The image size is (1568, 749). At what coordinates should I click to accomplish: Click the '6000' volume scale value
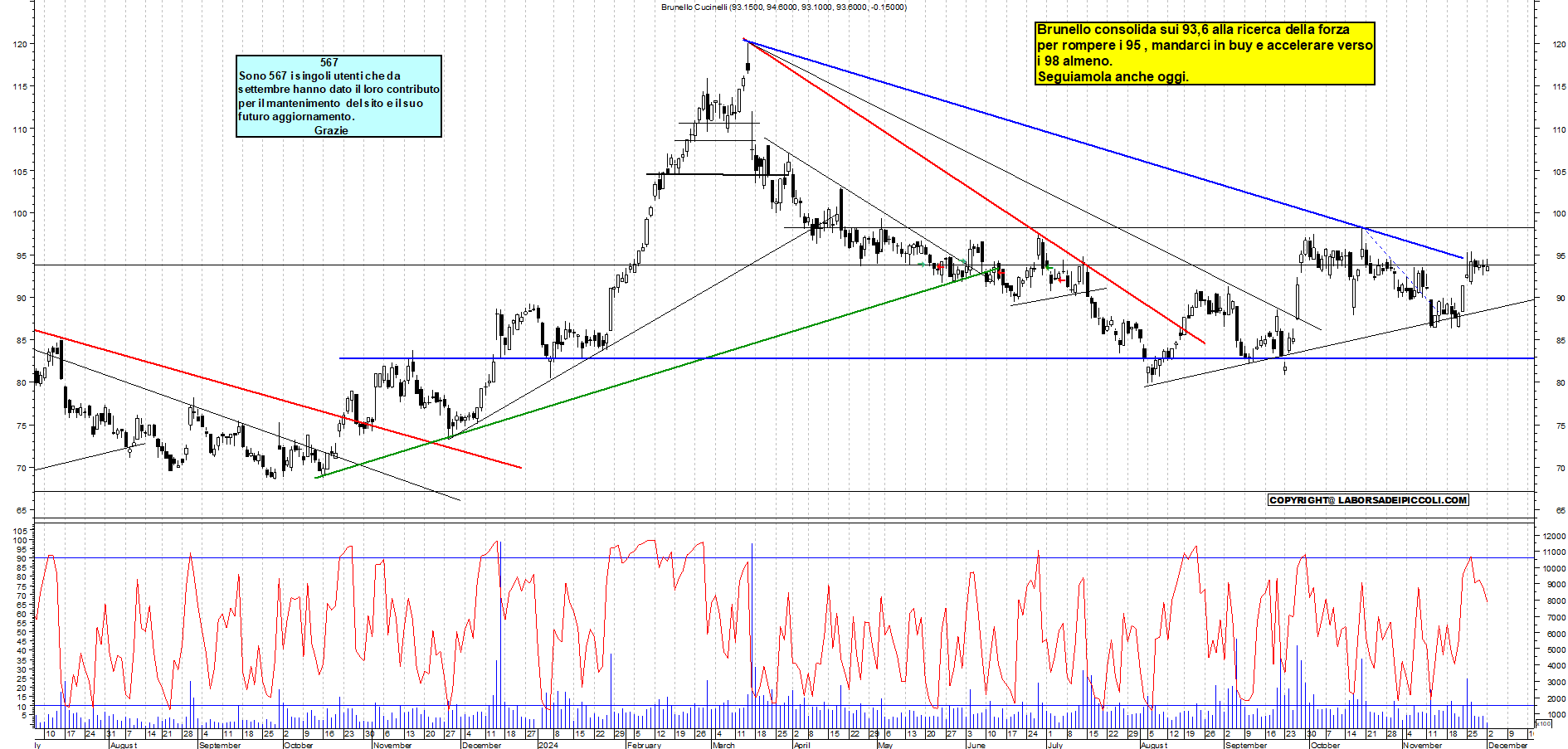(x=1556, y=634)
